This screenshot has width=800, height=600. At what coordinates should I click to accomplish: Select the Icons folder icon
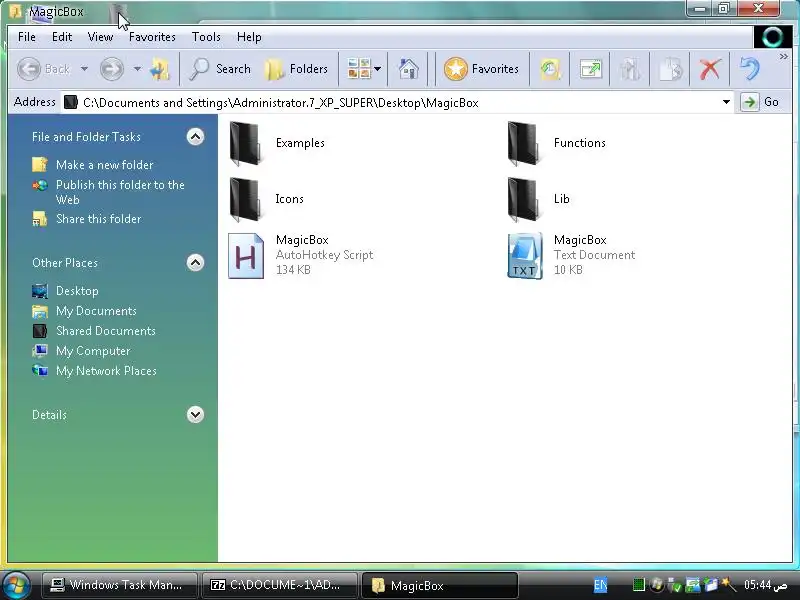pos(245,199)
